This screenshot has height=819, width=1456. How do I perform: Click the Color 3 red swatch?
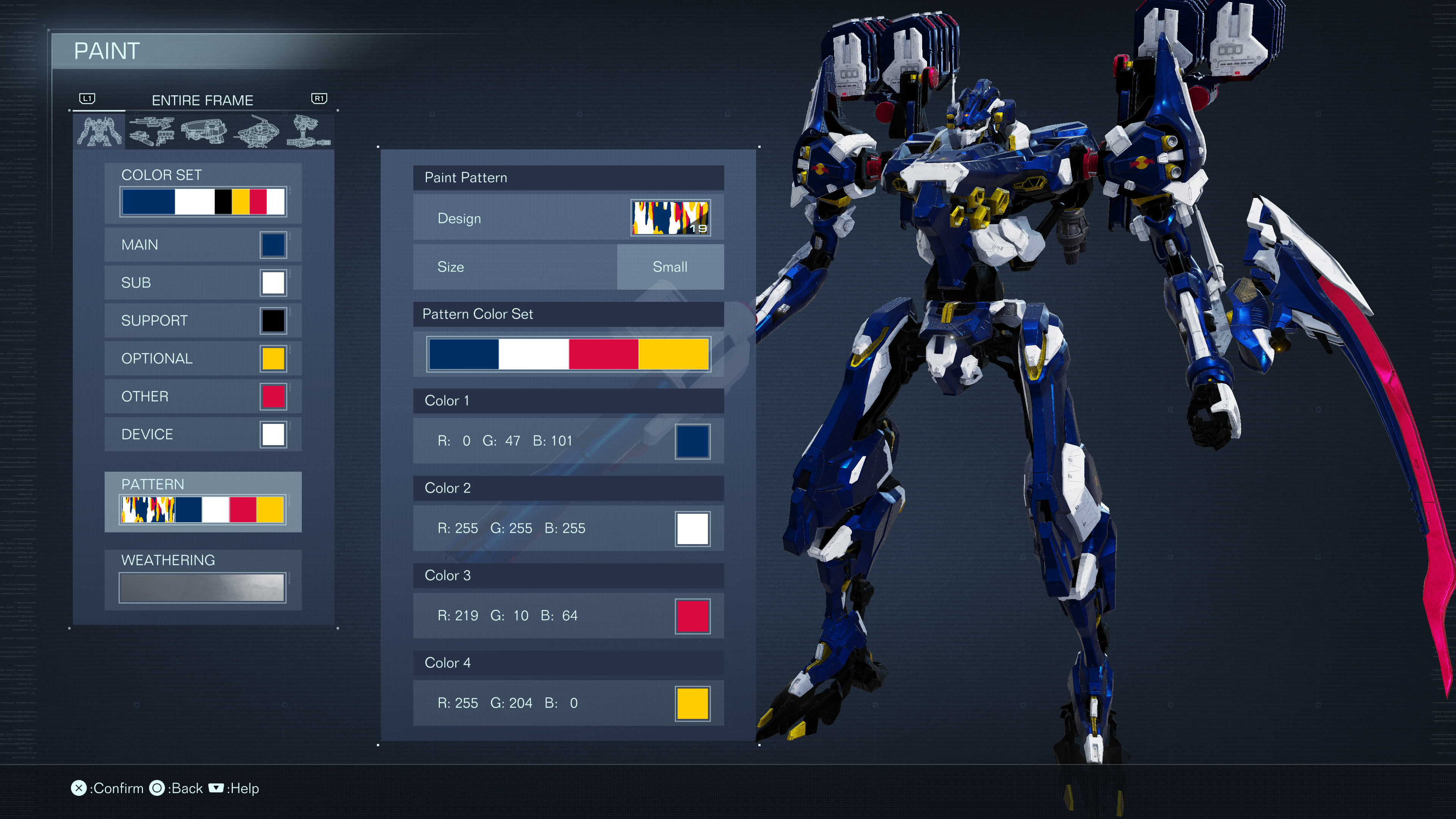692,615
